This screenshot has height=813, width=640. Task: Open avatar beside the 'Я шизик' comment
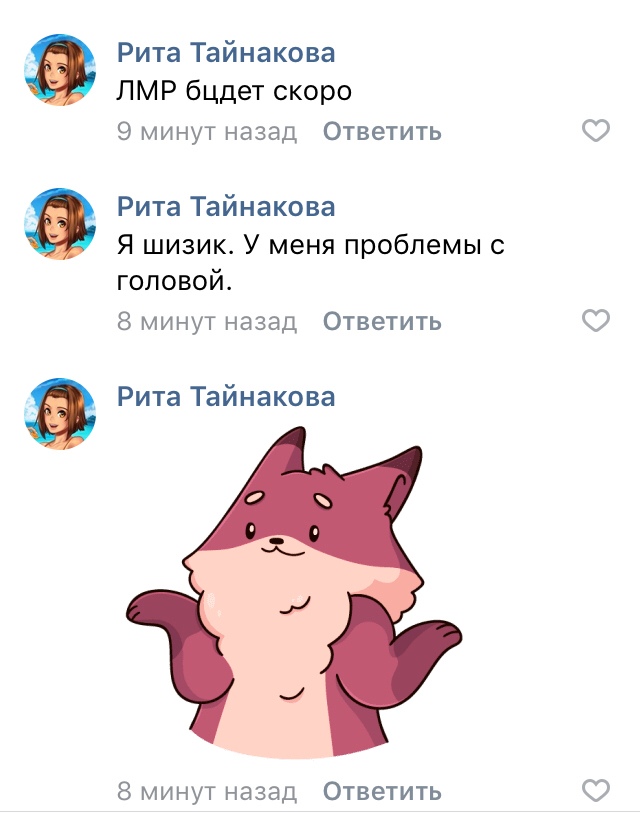[x=60, y=223]
